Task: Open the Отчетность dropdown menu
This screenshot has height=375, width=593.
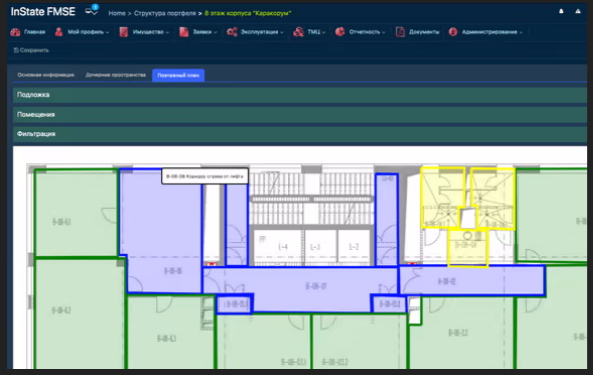Action: tap(360, 32)
